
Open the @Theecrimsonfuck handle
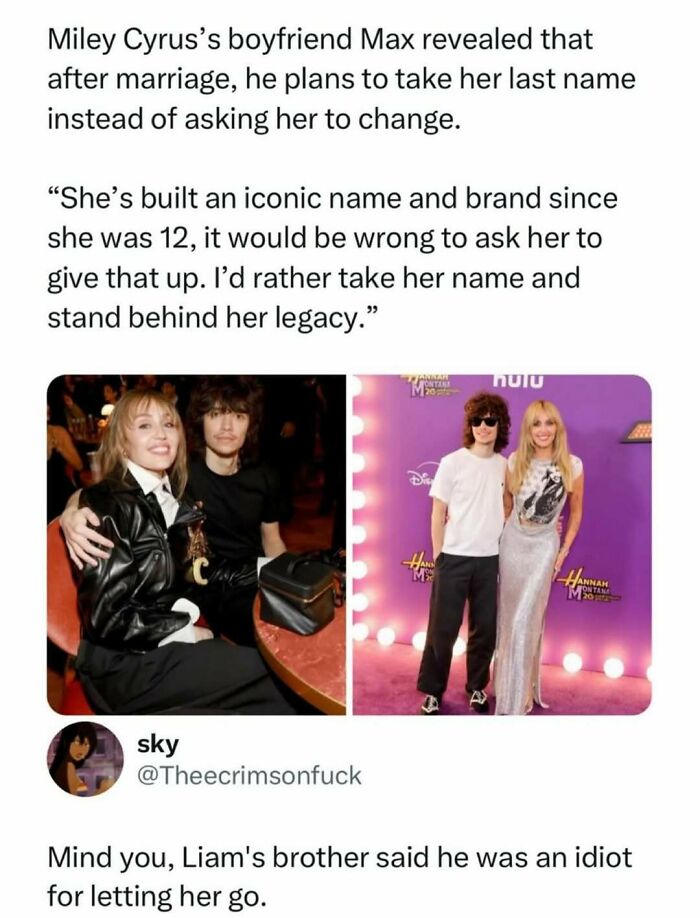point(249,775)
